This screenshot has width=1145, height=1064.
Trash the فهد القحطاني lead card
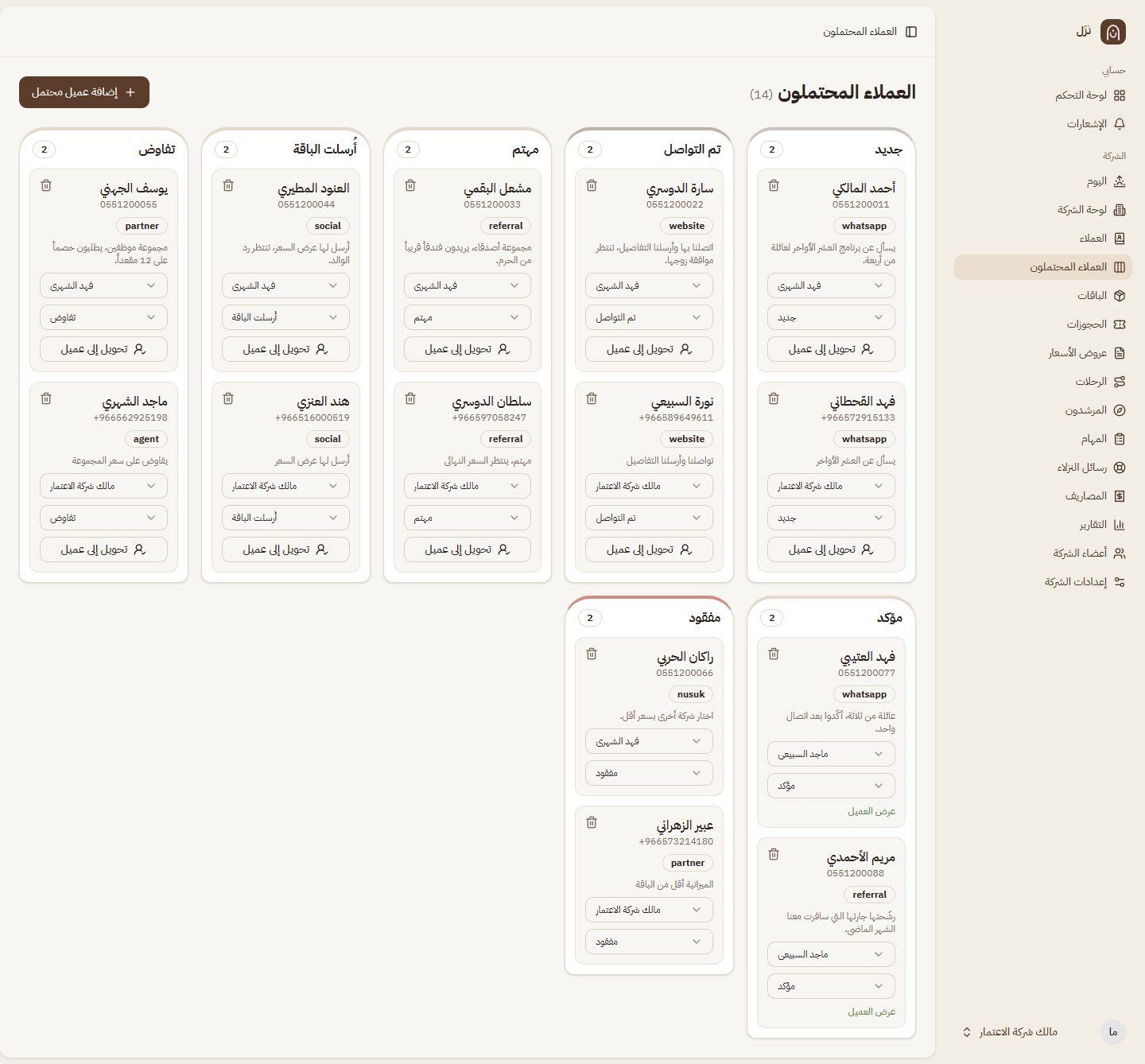tap(774, 398)
